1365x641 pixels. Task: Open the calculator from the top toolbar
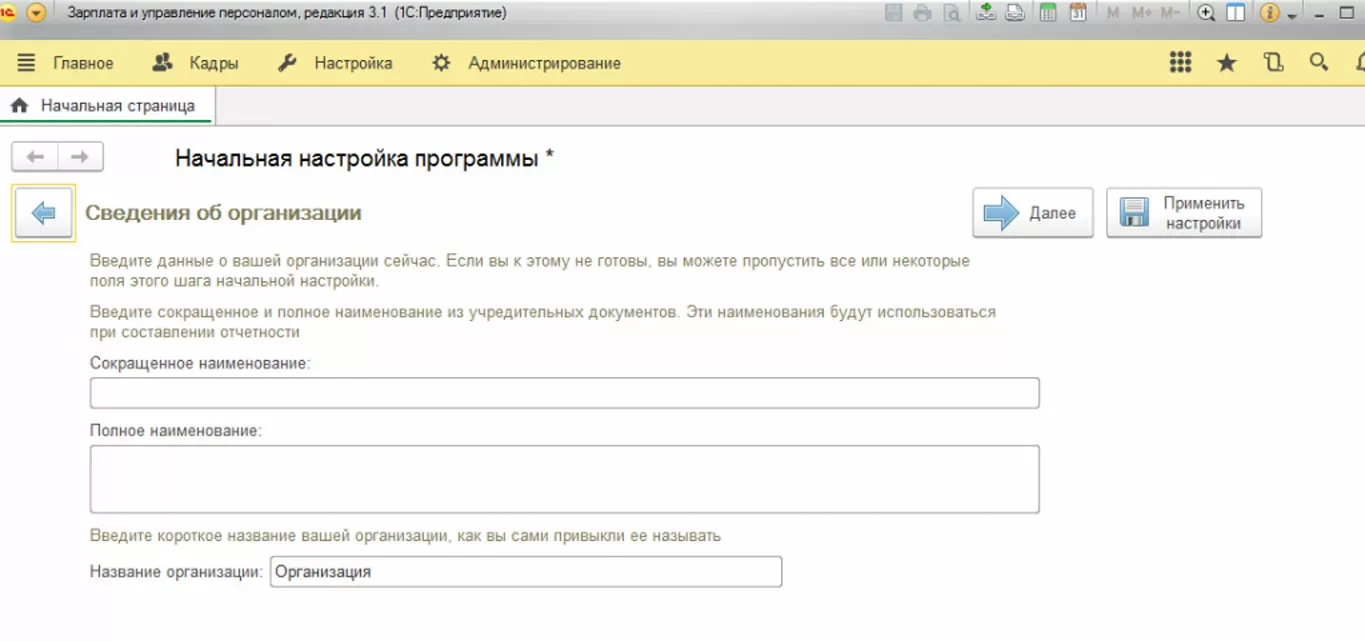(x=1048, y=13)
